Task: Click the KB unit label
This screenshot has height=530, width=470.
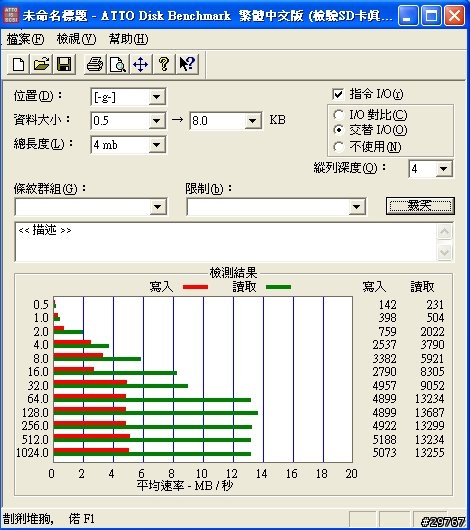Action: click(278, 120)
